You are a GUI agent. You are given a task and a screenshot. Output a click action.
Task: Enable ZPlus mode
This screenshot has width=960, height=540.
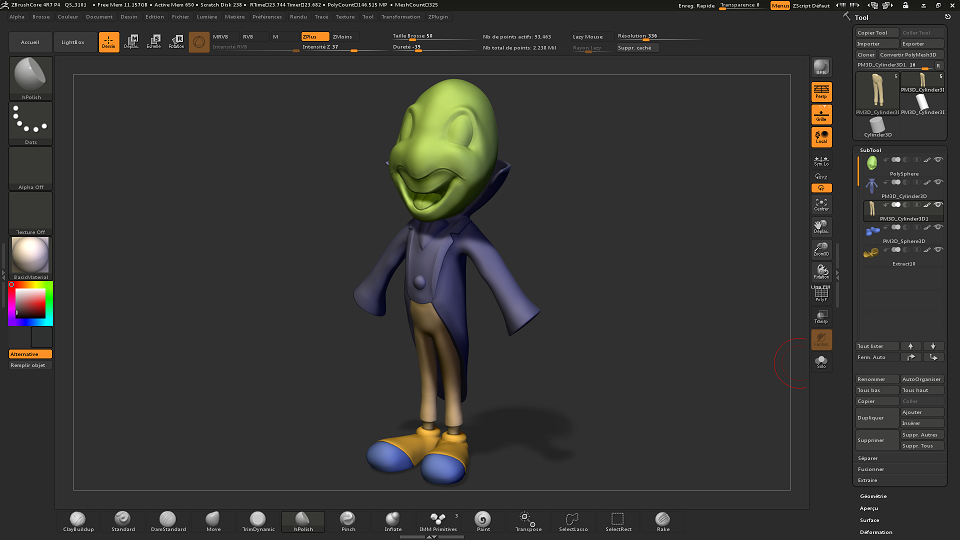[x=315, y=37]
